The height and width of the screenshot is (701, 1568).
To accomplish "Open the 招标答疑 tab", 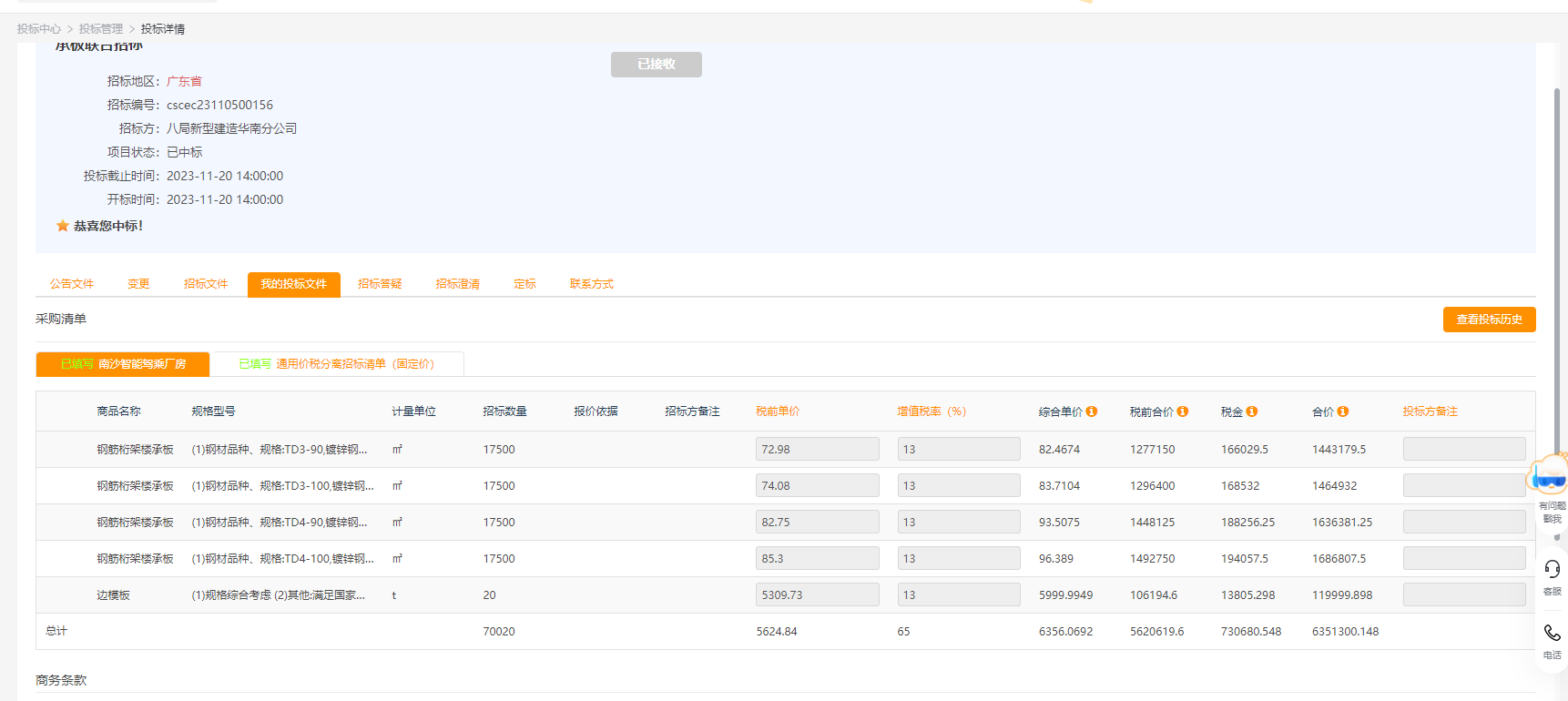I will click(x=380, y=284).
